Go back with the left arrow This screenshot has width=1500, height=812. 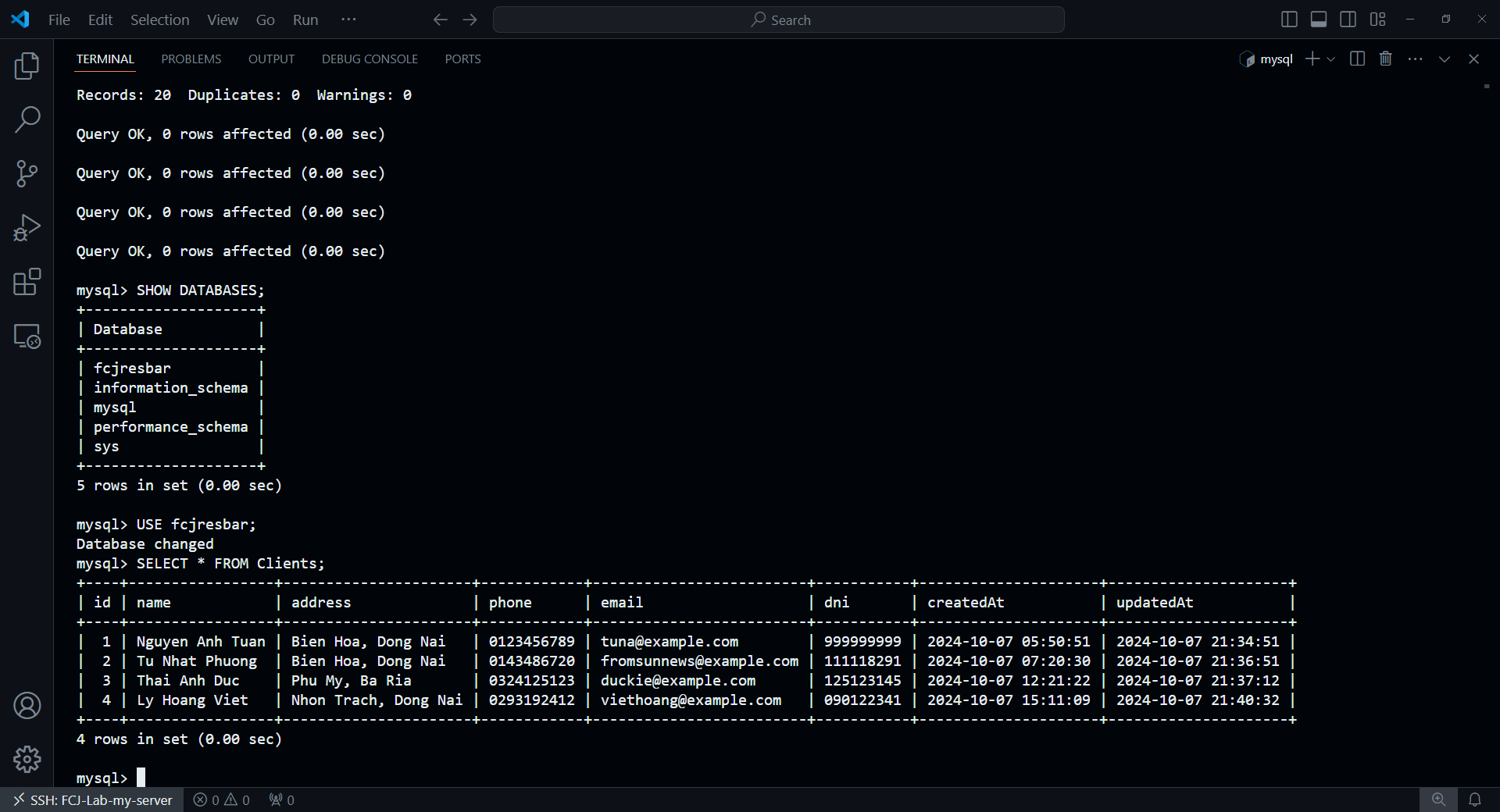[440, 20]
